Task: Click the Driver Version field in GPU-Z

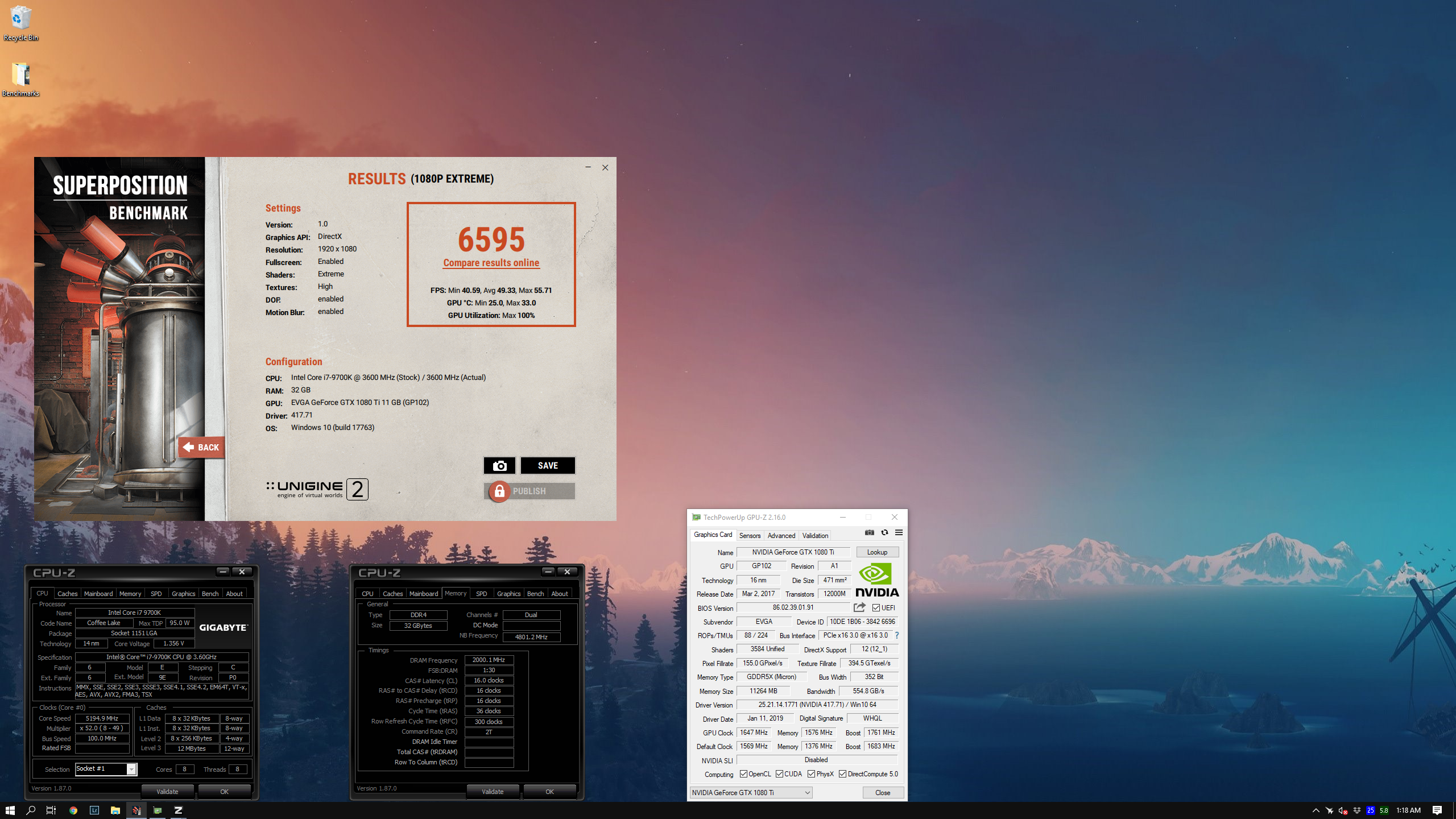Action: click(x=817, y=705)
